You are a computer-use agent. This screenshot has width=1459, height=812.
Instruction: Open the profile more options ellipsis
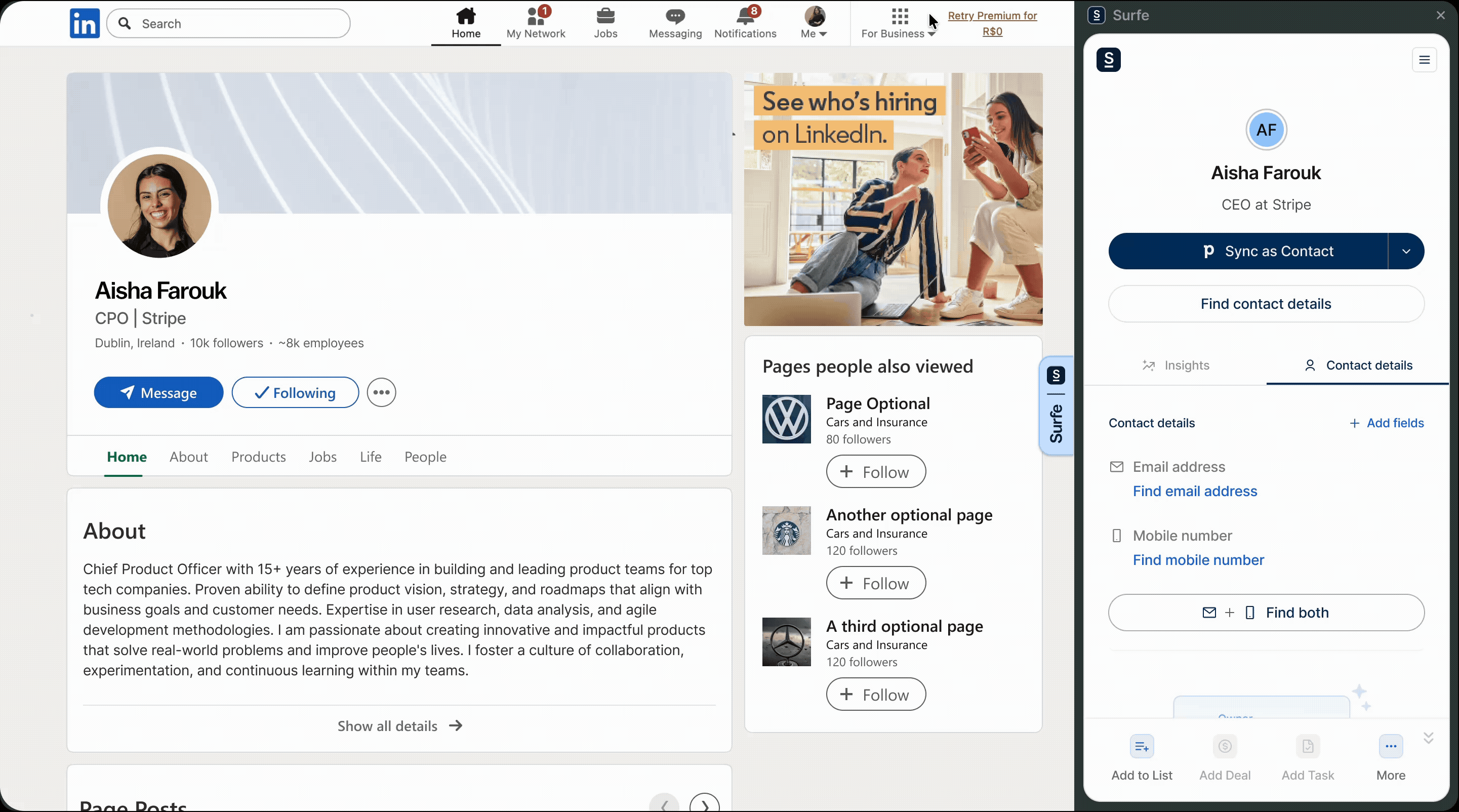(x=381, y=392)
